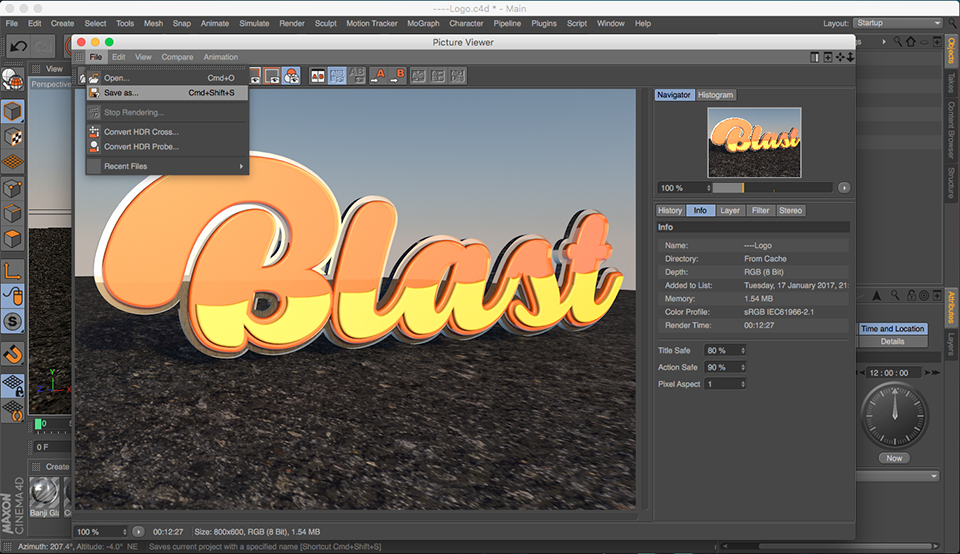The image size is (960, 554).
Task: Click the Set as A icon
Action: (x=378, y=76)
